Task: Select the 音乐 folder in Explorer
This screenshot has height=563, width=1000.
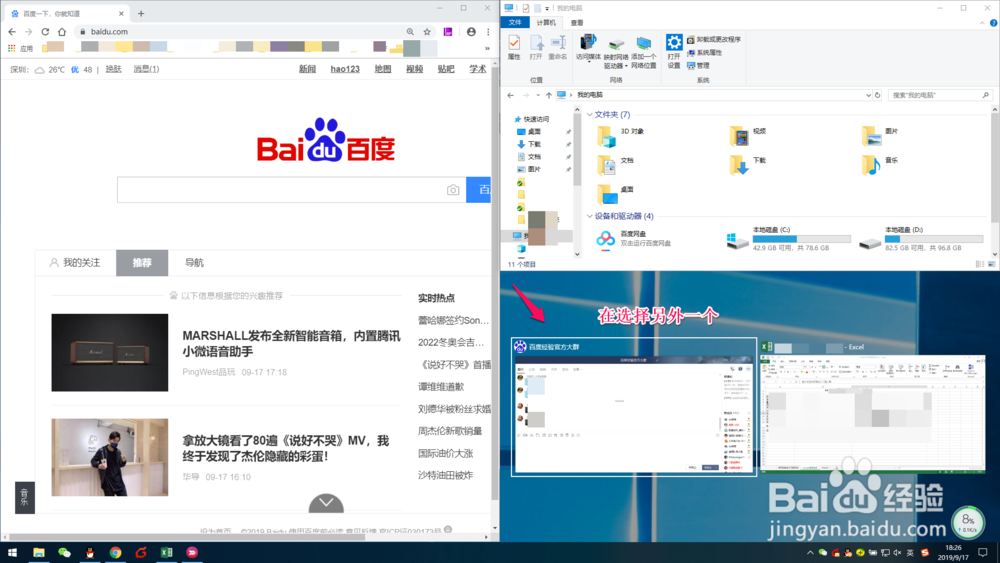Action: [x=880, y=165]
